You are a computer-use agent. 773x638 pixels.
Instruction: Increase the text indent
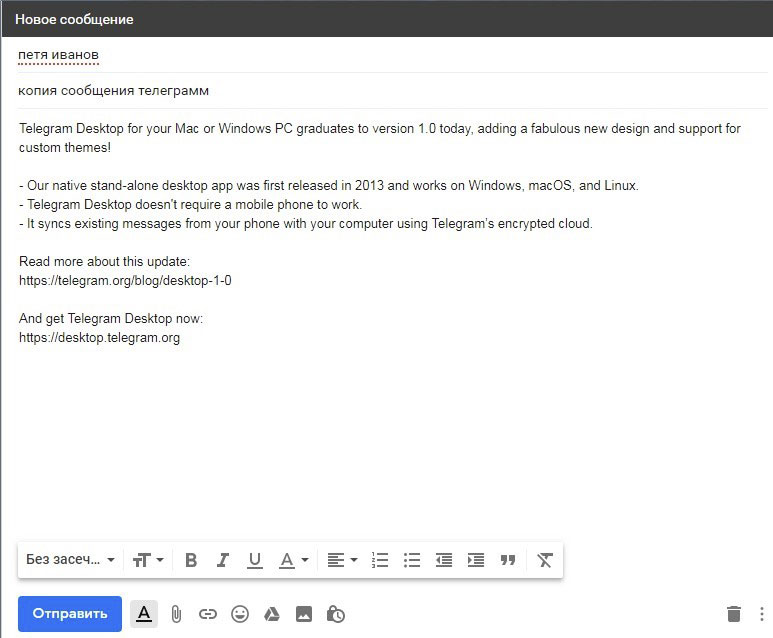pyautogui.click(x=476, y=560)
